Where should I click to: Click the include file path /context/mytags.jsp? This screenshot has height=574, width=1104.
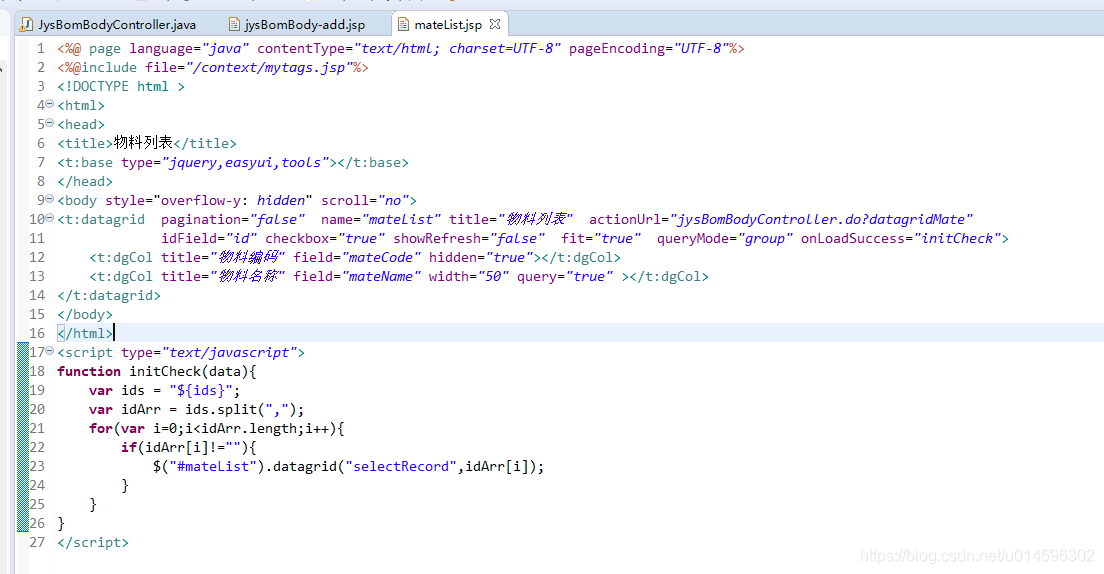click(x=269, y=68)
